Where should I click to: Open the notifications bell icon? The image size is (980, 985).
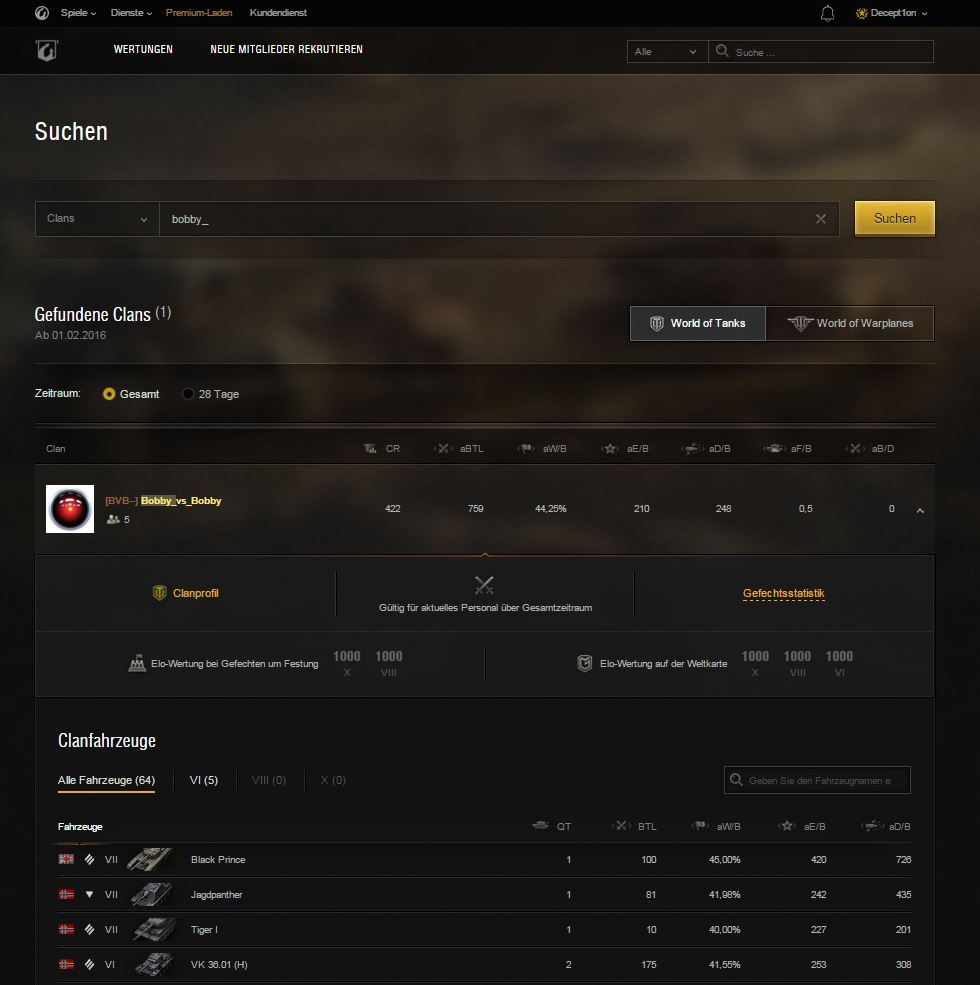[827, 13]
